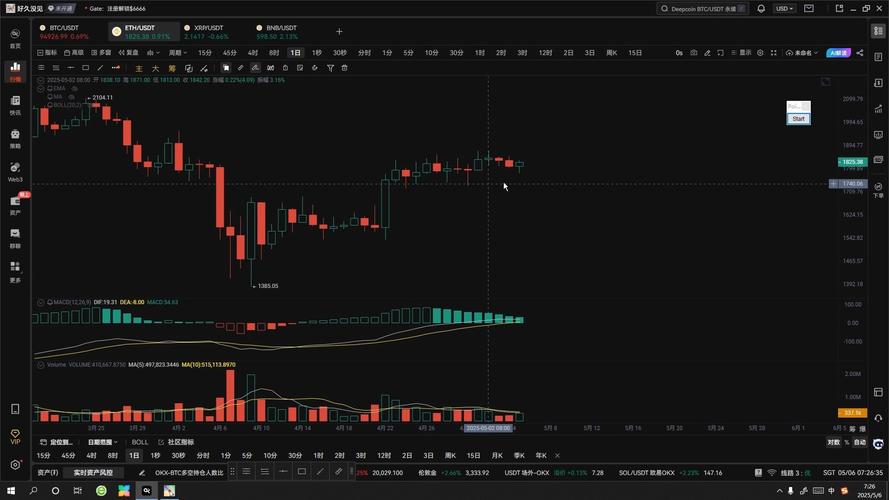The image size is (889, 500).
Task: Click the share icon beside AI button
Action: [x=860, y=53]
